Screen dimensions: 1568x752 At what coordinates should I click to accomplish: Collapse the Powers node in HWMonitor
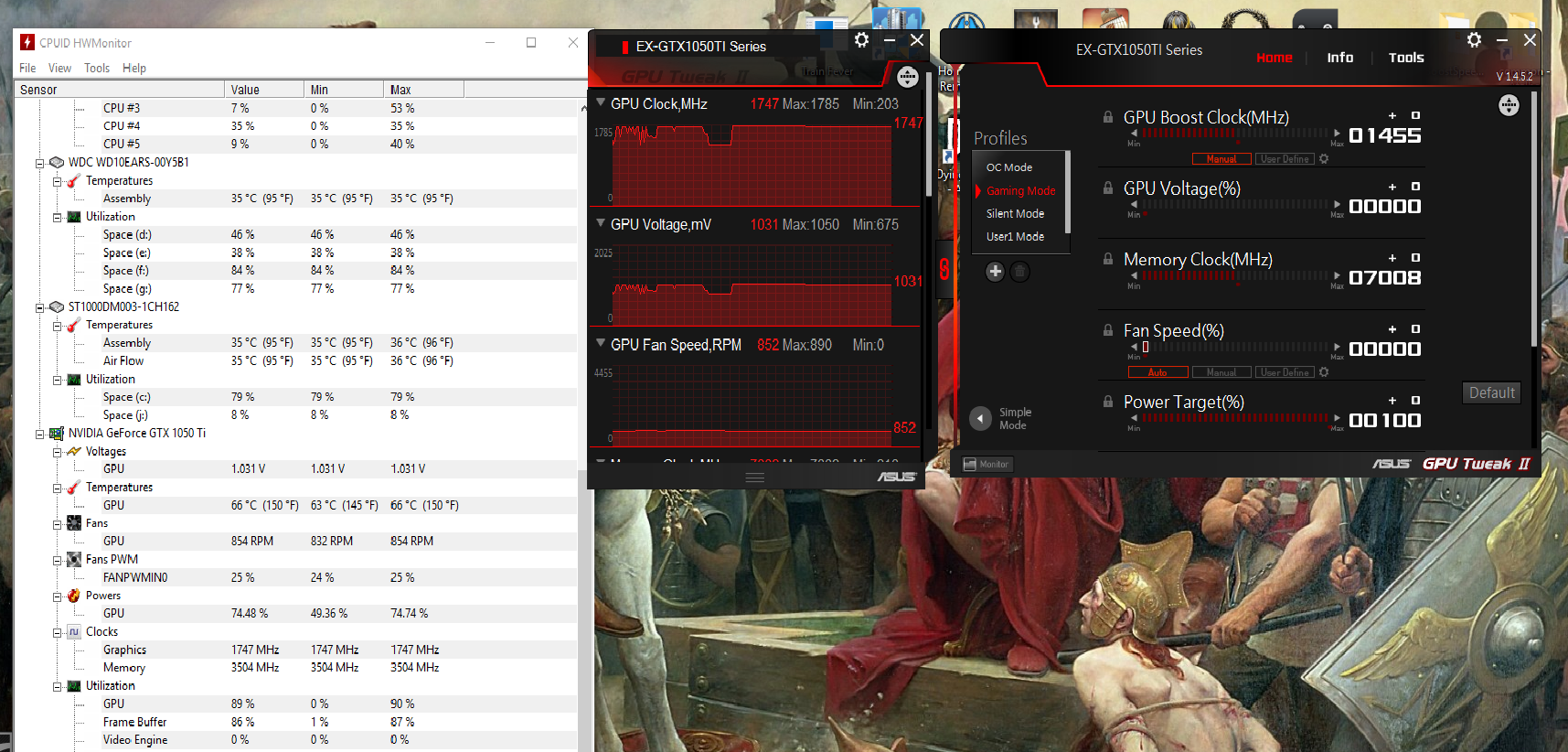[x=57, y=596]
